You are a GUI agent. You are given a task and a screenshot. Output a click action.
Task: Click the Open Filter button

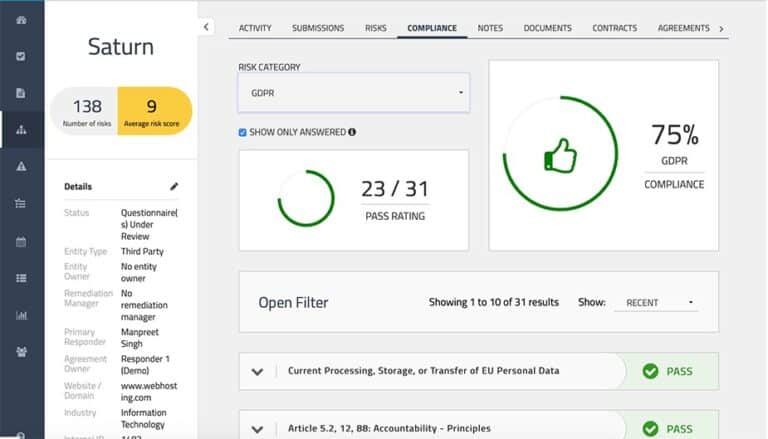pyautogui.click(x=293, y=302)
